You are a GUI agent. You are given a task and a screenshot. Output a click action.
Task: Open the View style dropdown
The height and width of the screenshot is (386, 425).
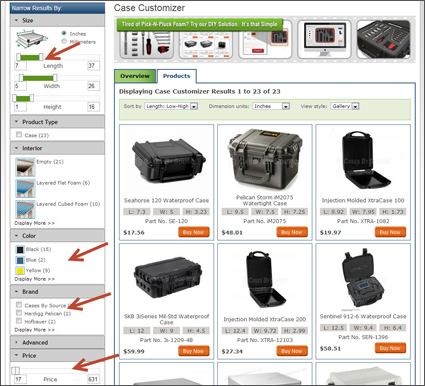345,106
